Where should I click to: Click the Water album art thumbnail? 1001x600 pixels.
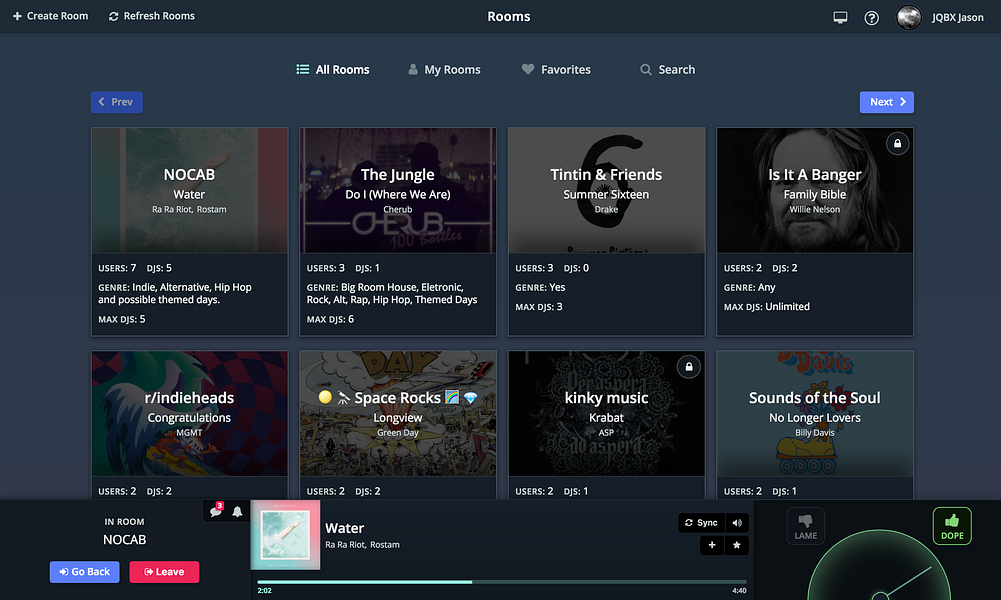coord(285,535)
